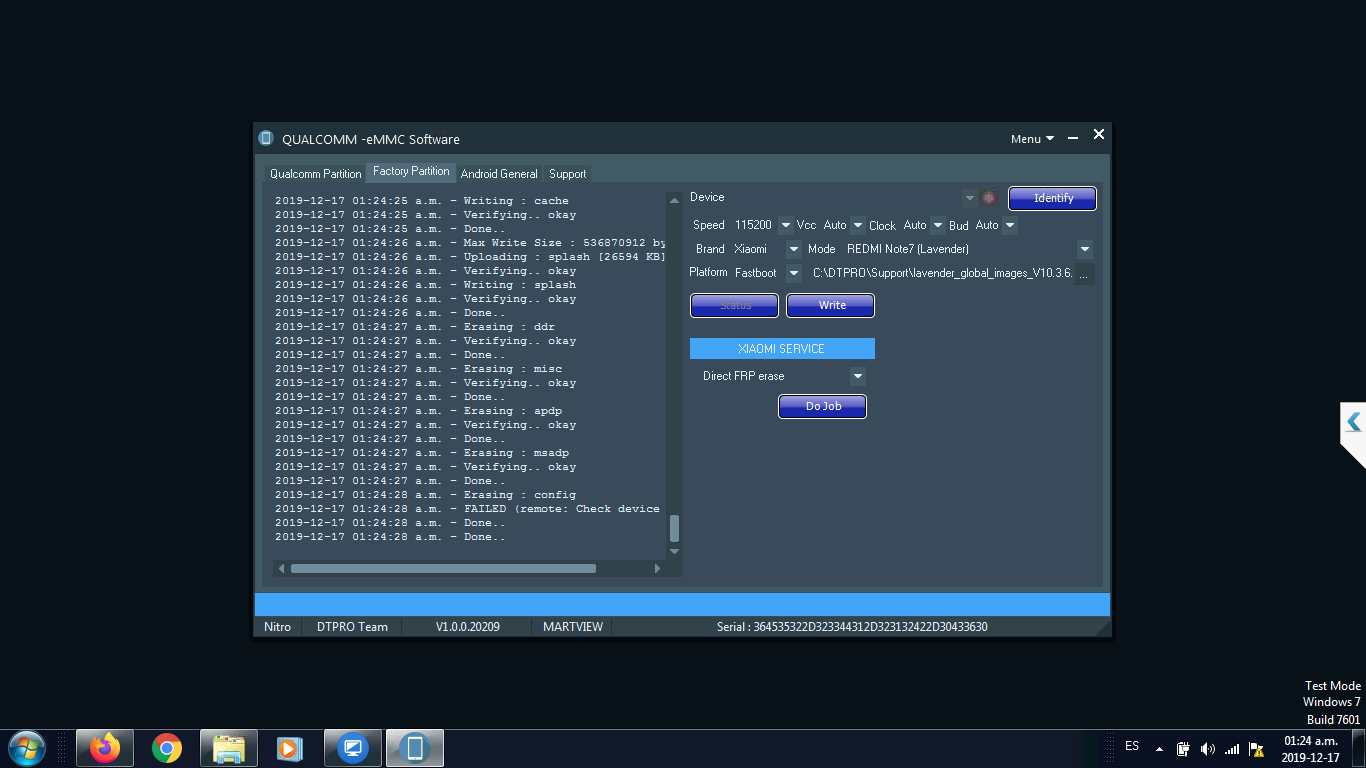Switch to the Android General tab

coord(499,174)
